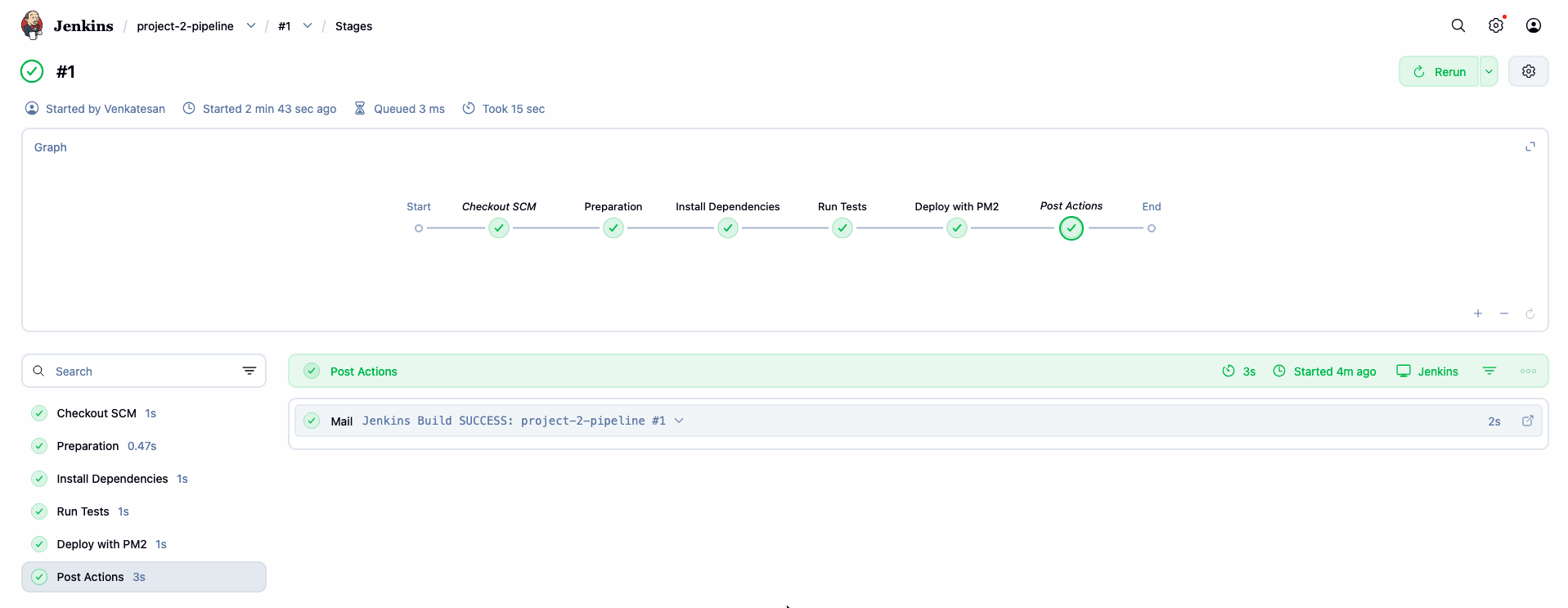Open project-2-pipeline breadcrumb link
Screen dimensions: 1568x608
tap(185, 26)
